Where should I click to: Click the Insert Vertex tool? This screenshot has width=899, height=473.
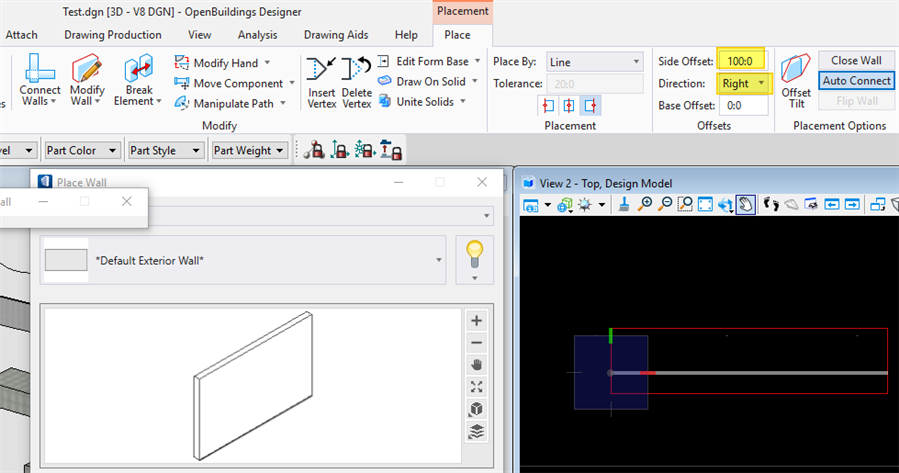tap(321, 83)
